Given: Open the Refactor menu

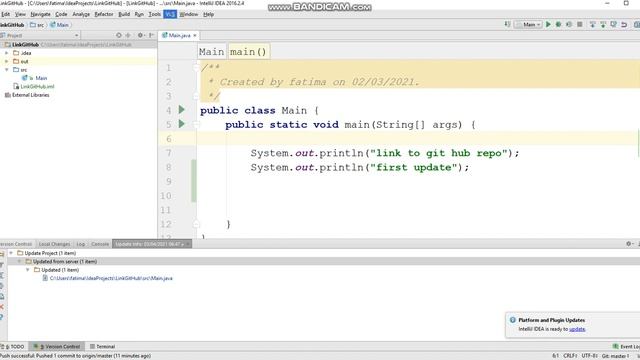Looking at the screenshot, I should click(x=104, y=14).
